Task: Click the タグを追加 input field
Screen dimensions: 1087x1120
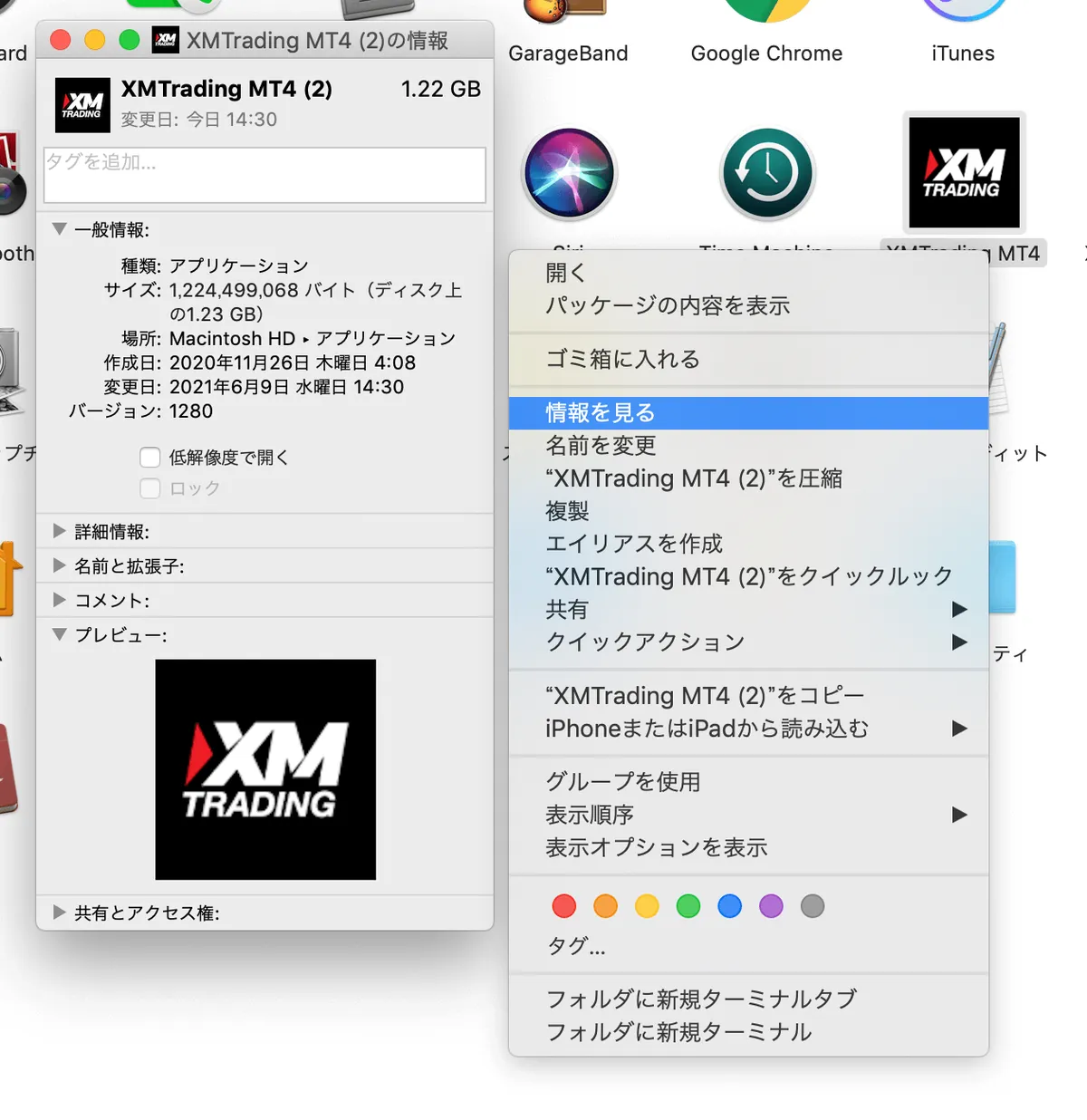Action: (x=265, y=175)
